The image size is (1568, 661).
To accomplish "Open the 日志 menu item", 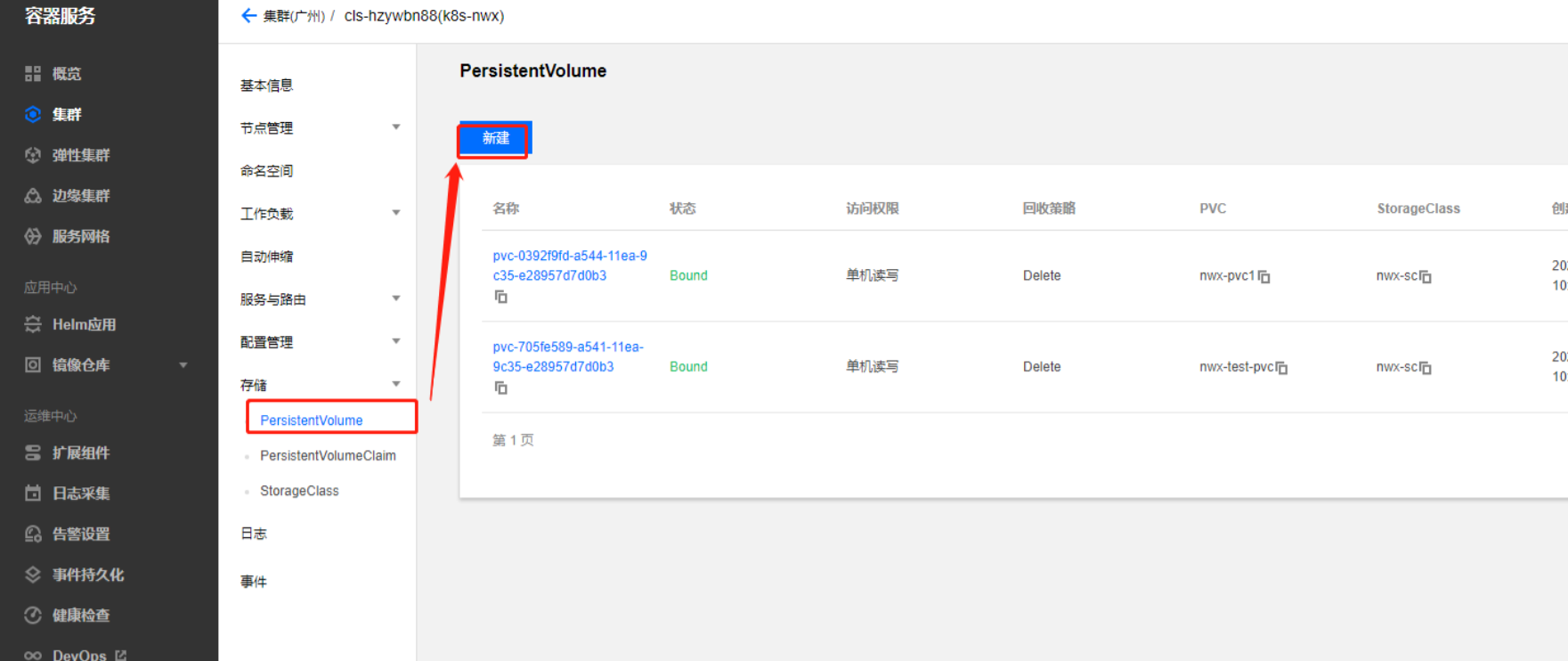I will tap(253, 534).
